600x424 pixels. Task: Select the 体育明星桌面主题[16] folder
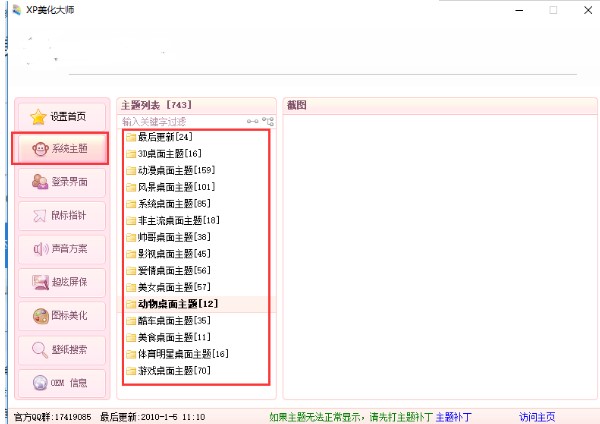click(178, 354)
